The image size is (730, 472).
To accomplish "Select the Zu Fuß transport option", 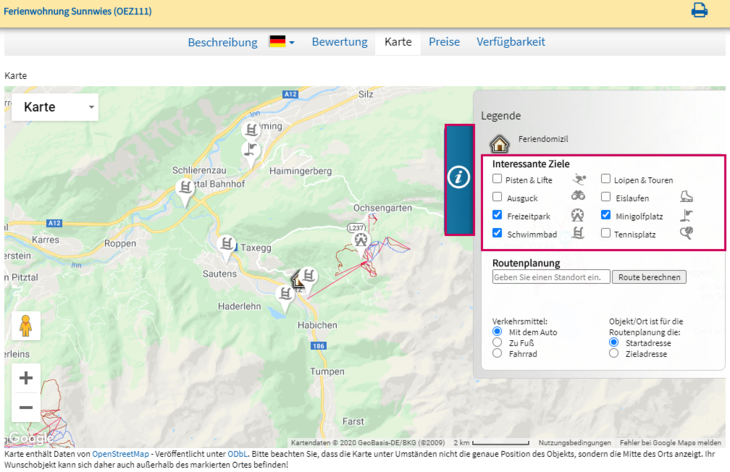I will 497,342.
